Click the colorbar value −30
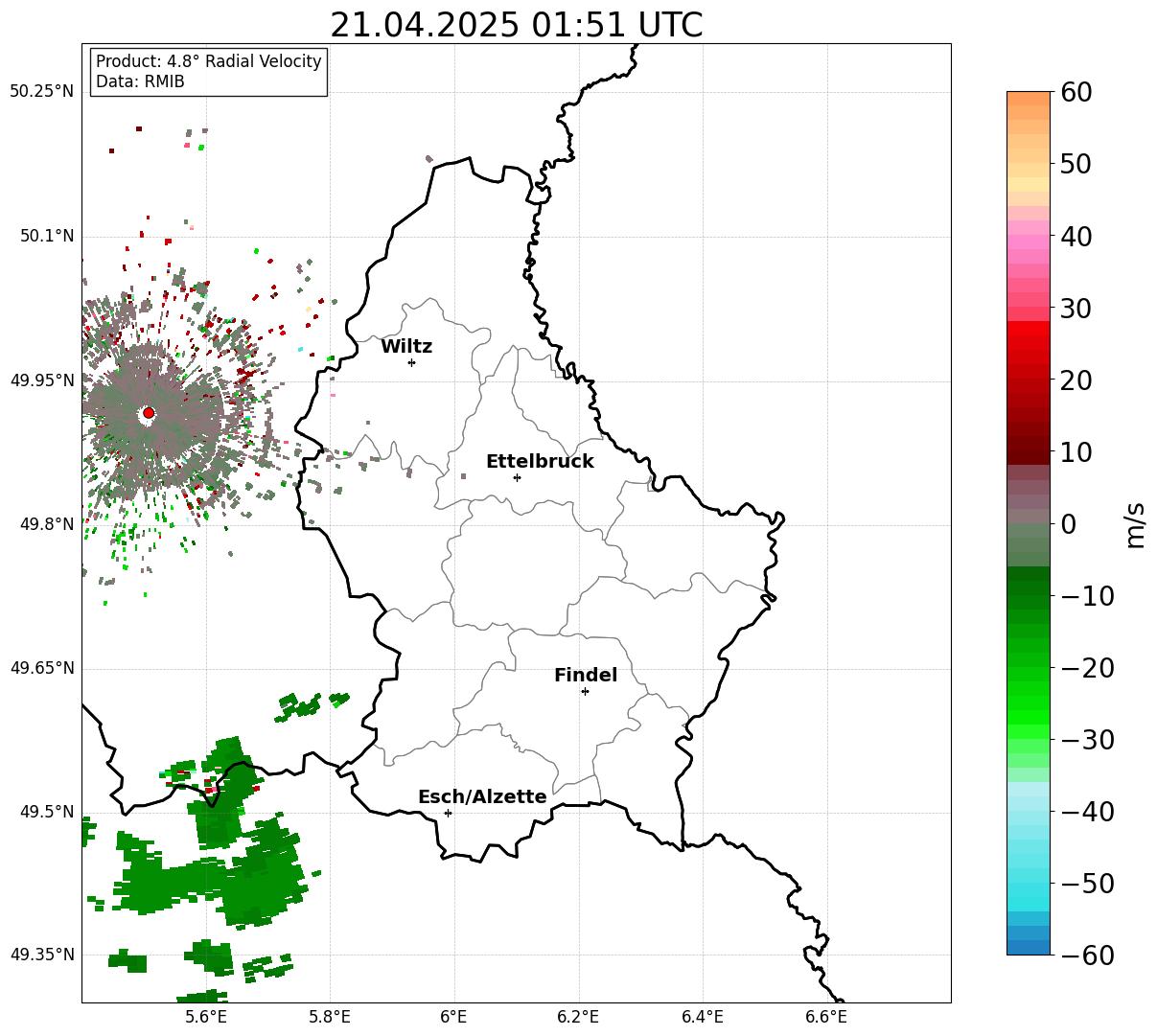This screenshot has height=1036, width=1157. click(x=1087, y=740)
